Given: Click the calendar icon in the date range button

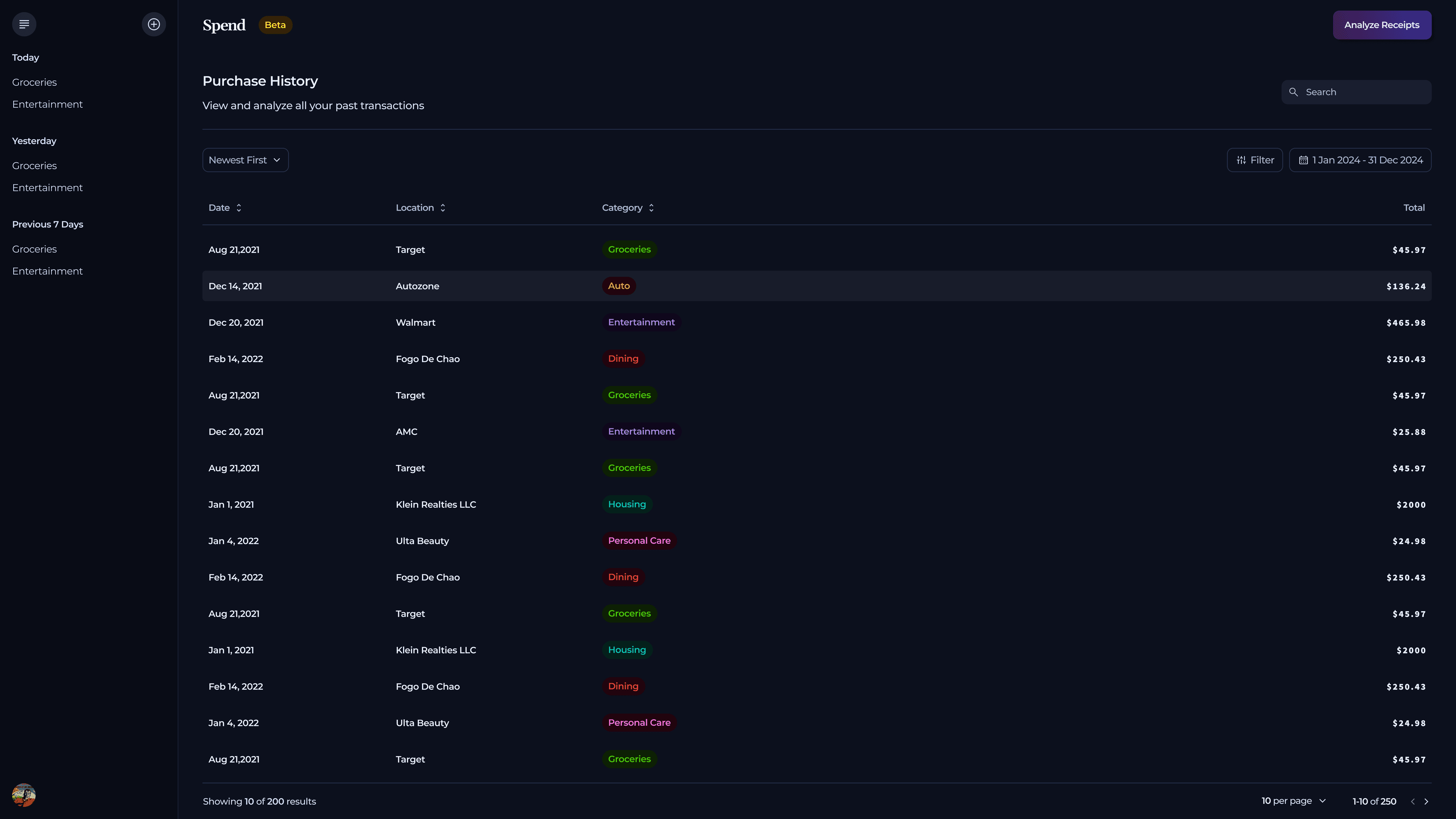Looking at the screenshot, I should click(1304, 160).
